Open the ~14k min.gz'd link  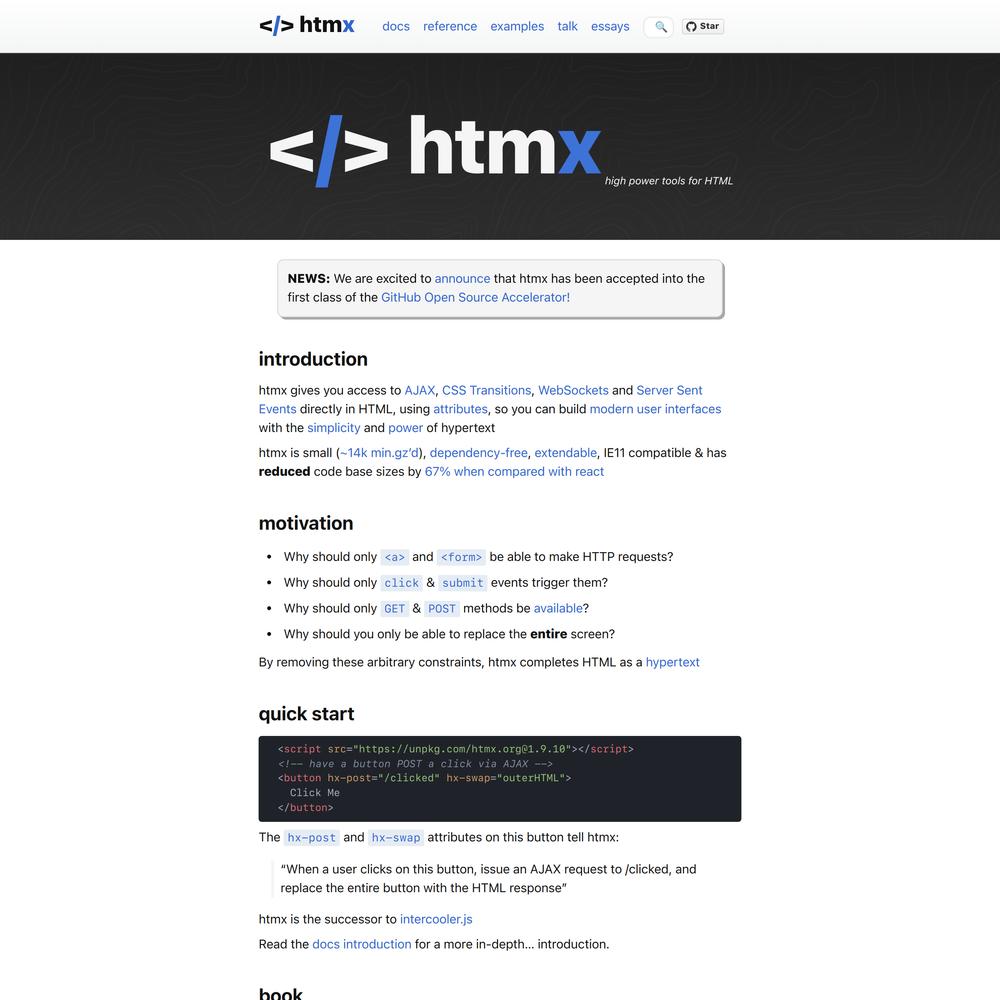[x=379, y=453]
